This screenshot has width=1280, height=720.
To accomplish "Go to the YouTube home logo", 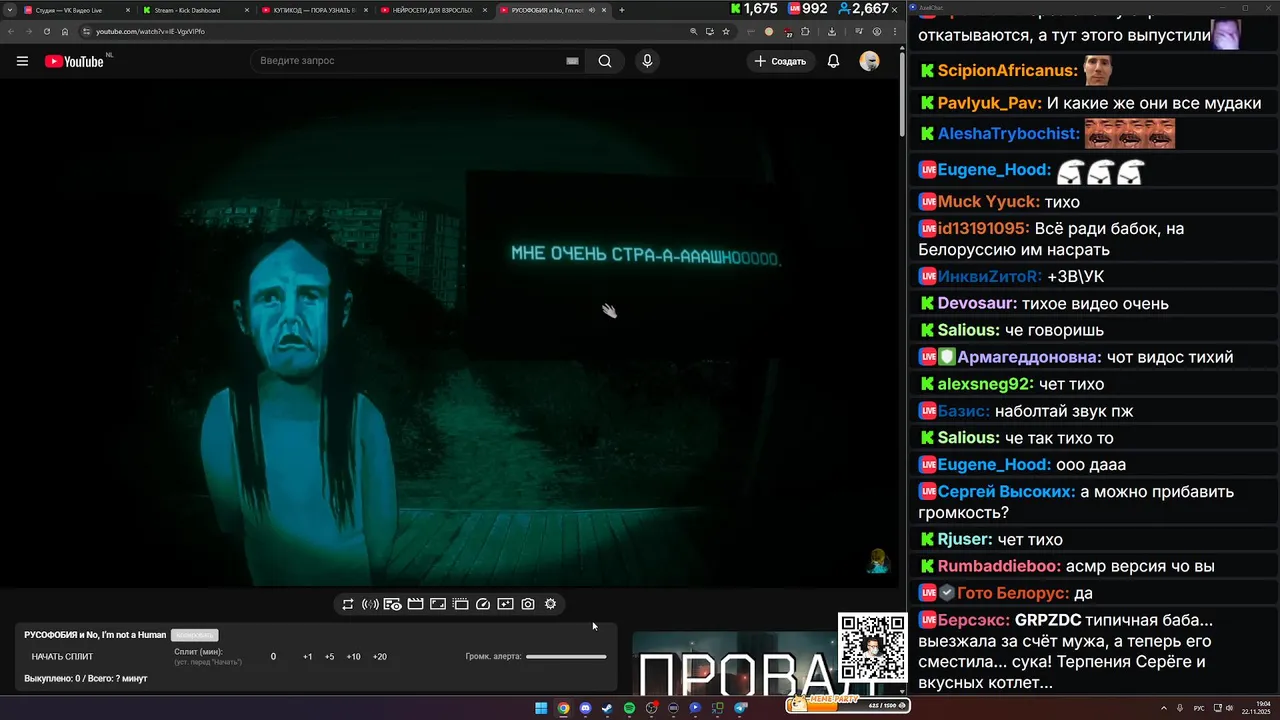I will tap(74, 61).
